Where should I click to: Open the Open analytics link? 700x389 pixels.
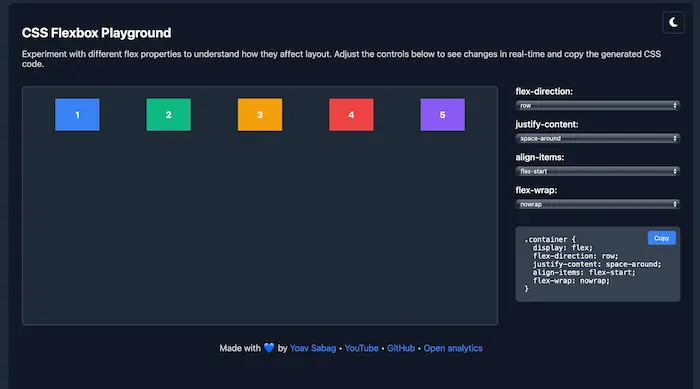click(453, 348)
